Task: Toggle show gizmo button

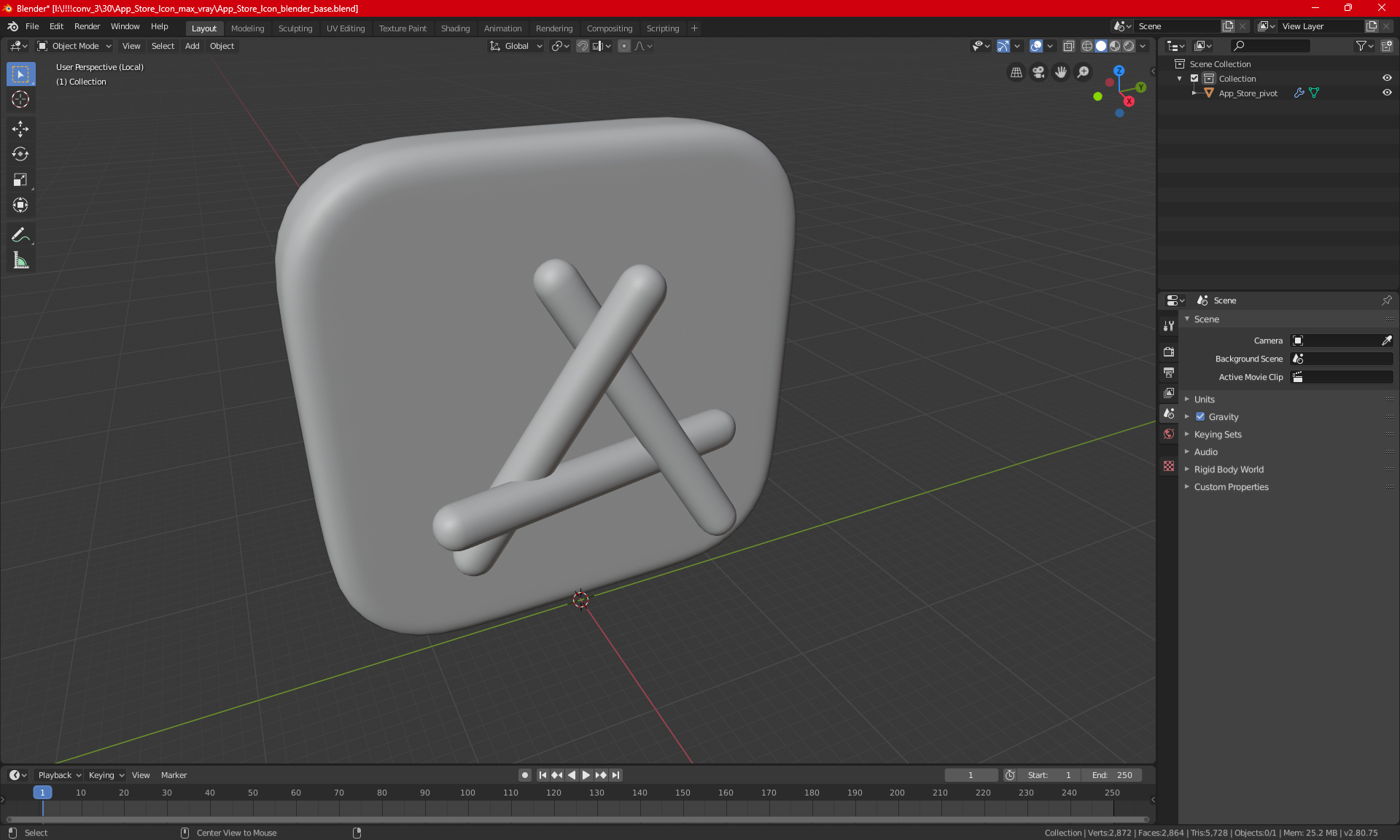Action: coord(1003,46)
